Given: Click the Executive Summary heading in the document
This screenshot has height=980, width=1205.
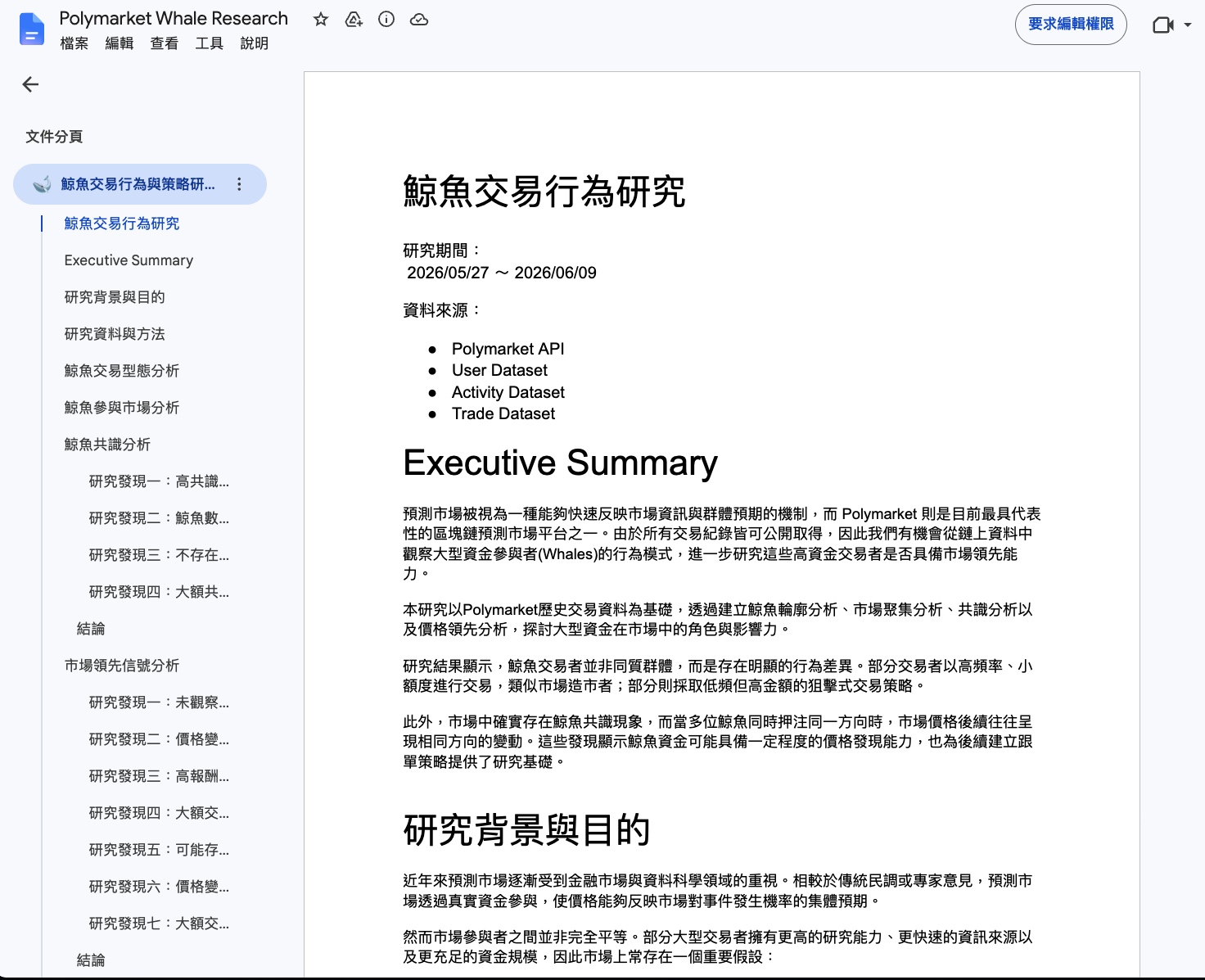Looking at the screenshot, I should 561,463.
